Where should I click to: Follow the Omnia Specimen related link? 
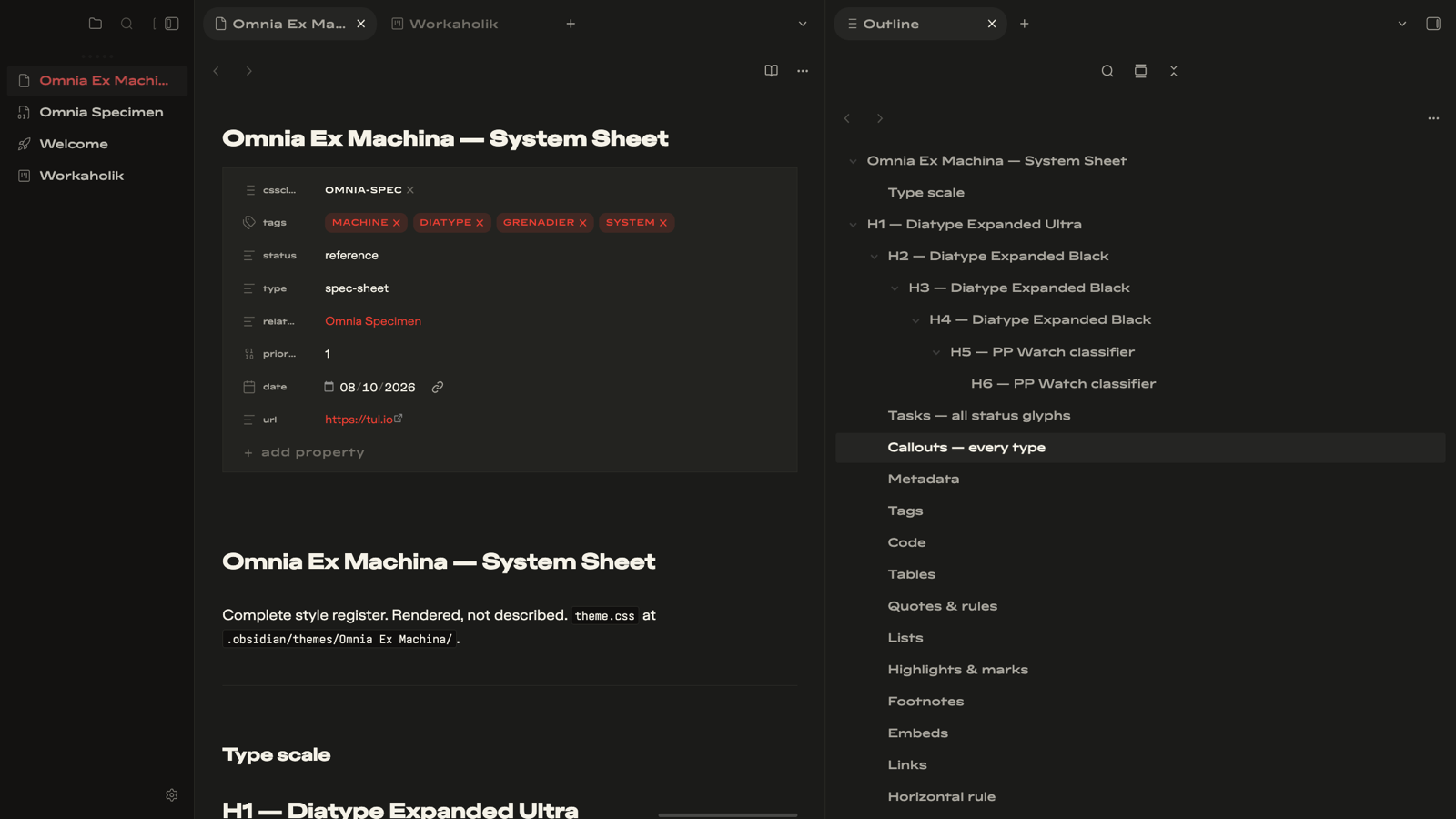pos(373,321)
